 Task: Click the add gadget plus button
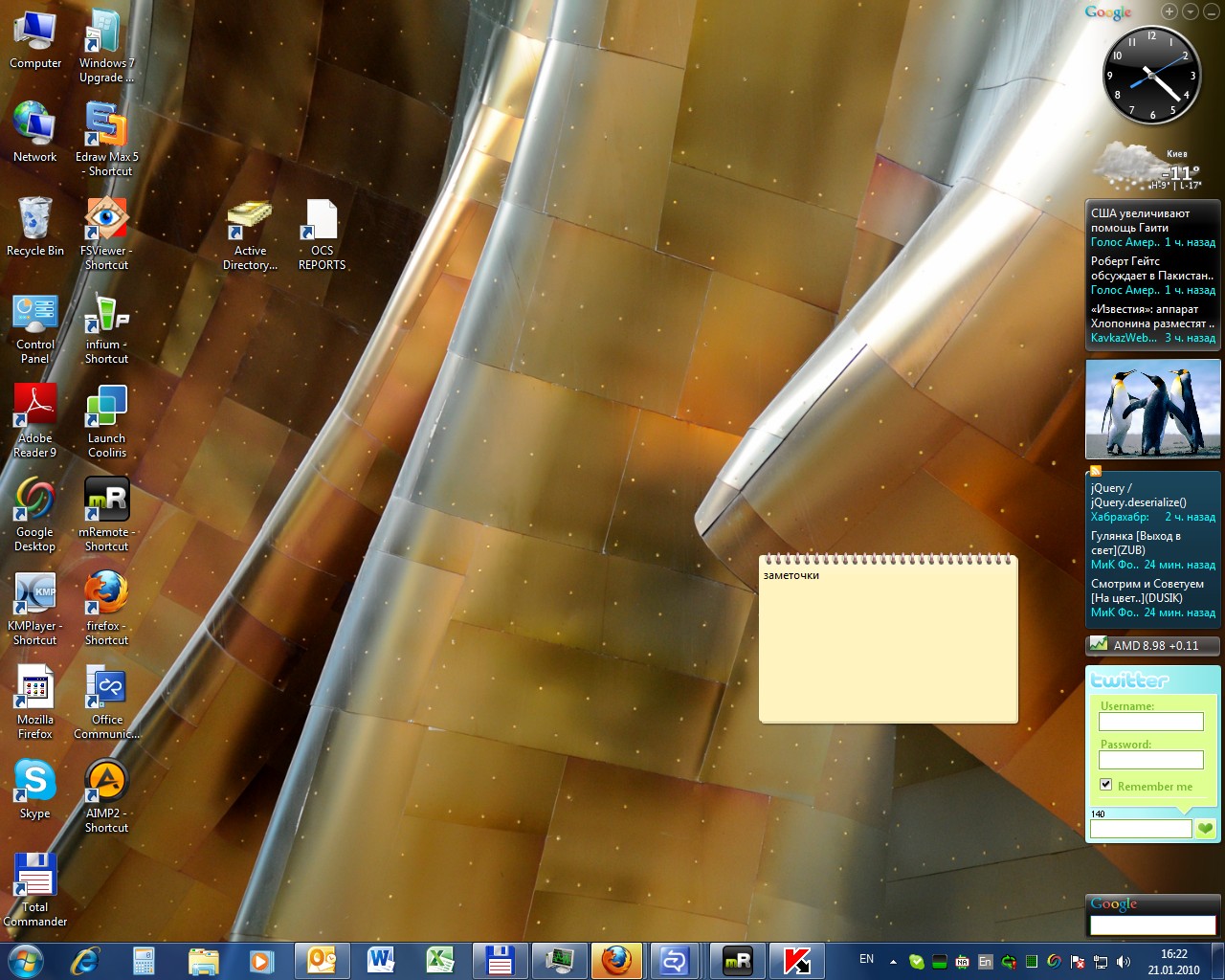1169,11
